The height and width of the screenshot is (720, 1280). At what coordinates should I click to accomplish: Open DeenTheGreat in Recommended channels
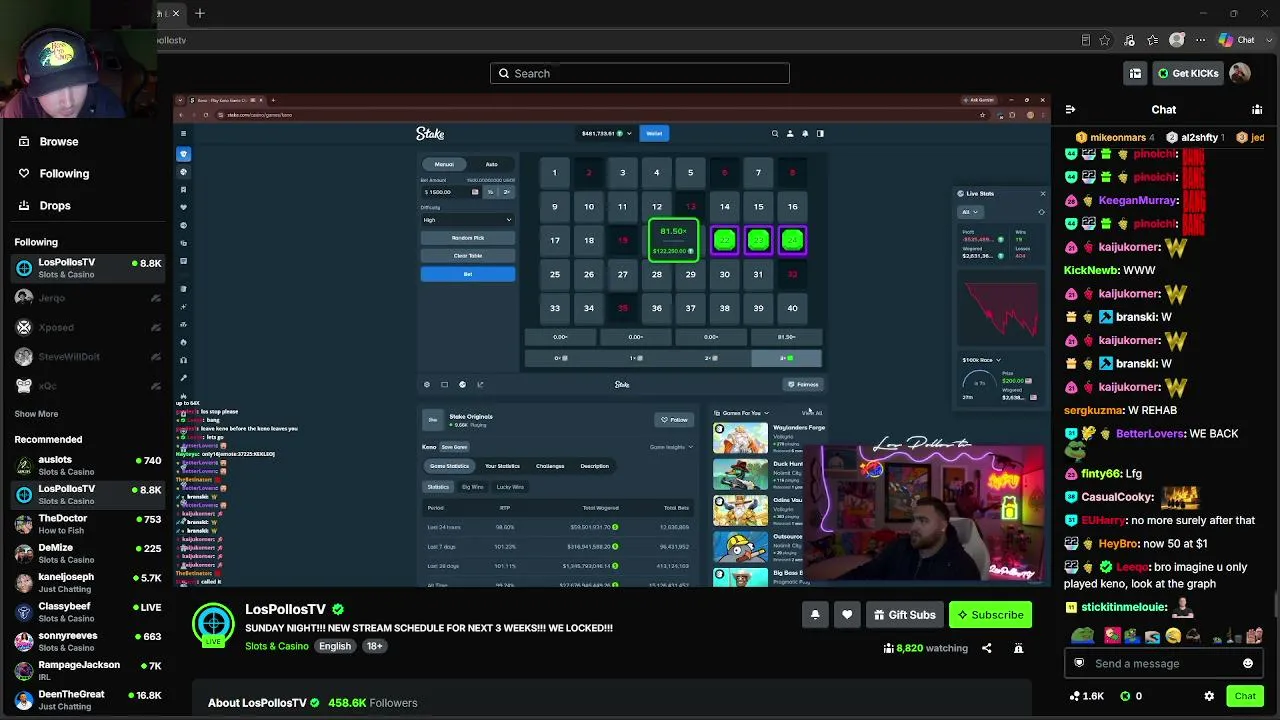coord(88,700)
